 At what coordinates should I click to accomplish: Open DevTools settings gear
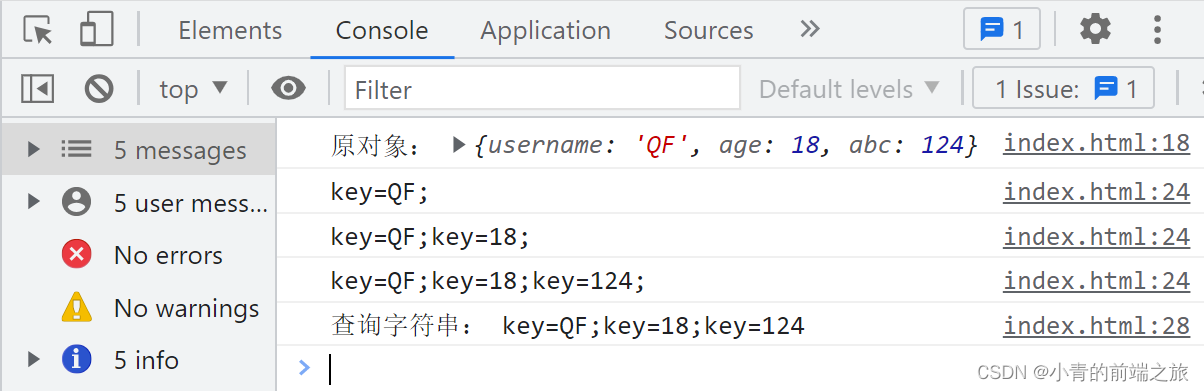pyautogui.click(x=1095, y=30)
